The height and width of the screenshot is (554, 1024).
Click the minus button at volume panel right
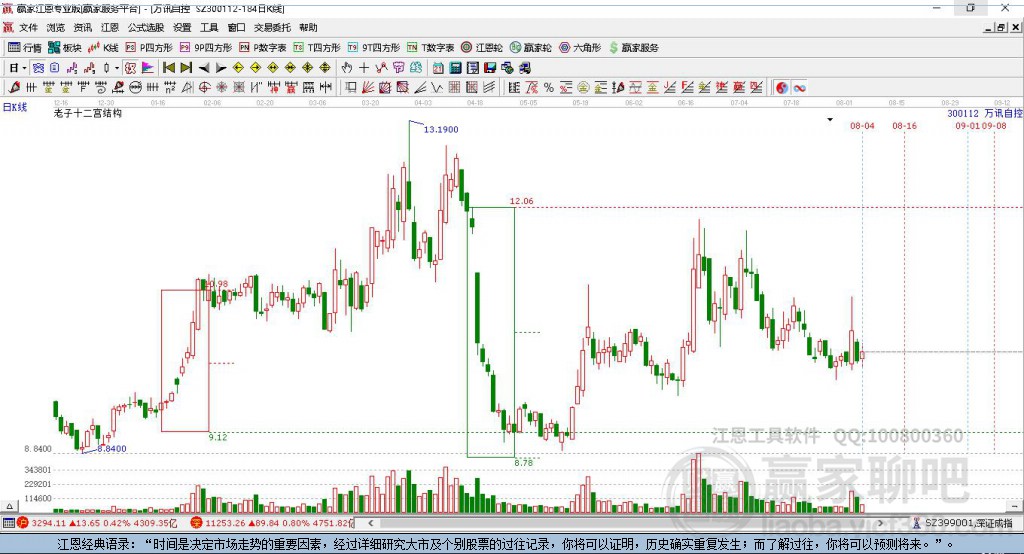coord(1014,506)
